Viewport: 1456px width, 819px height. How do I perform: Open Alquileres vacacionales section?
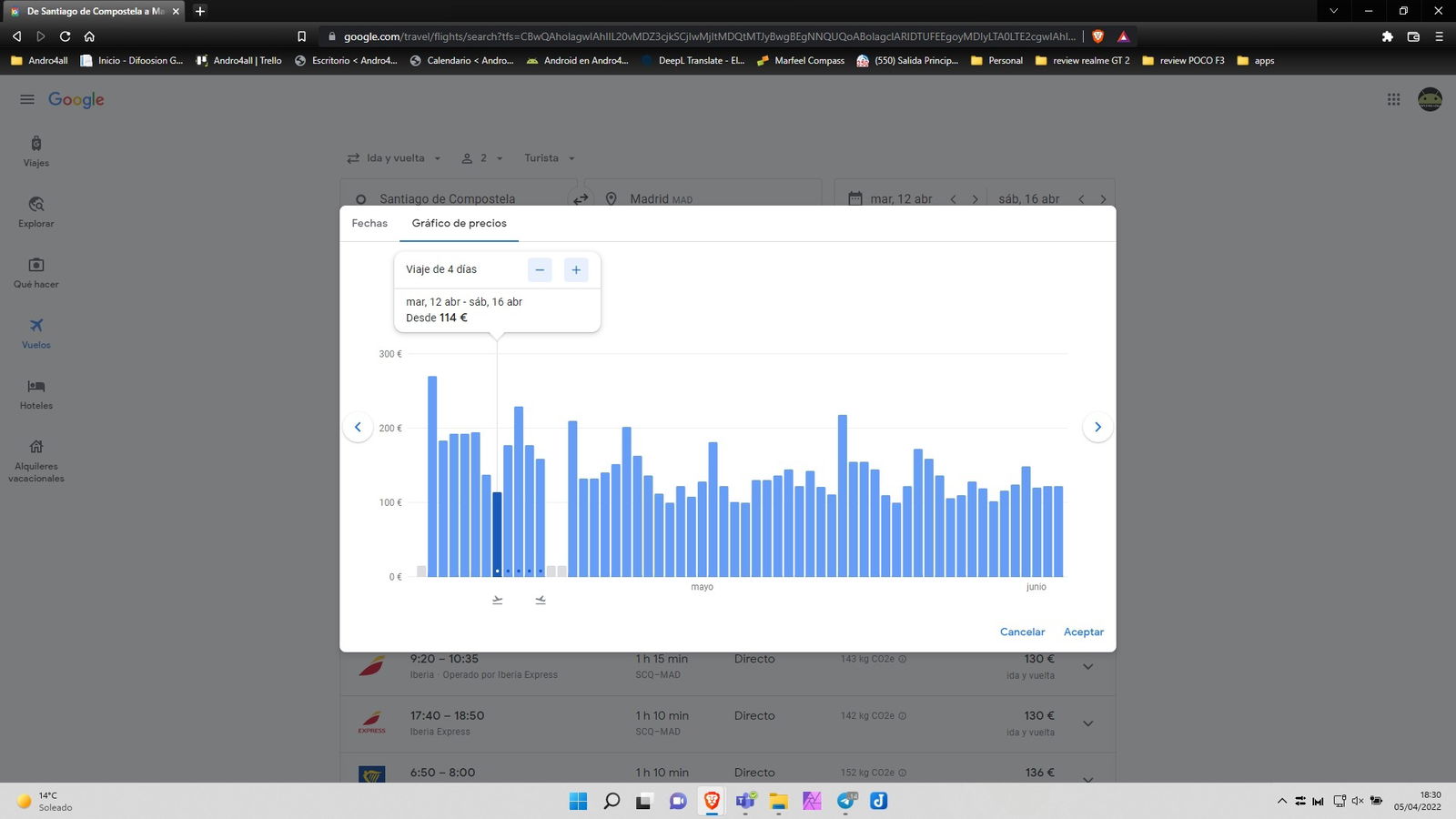pos(36,459)
